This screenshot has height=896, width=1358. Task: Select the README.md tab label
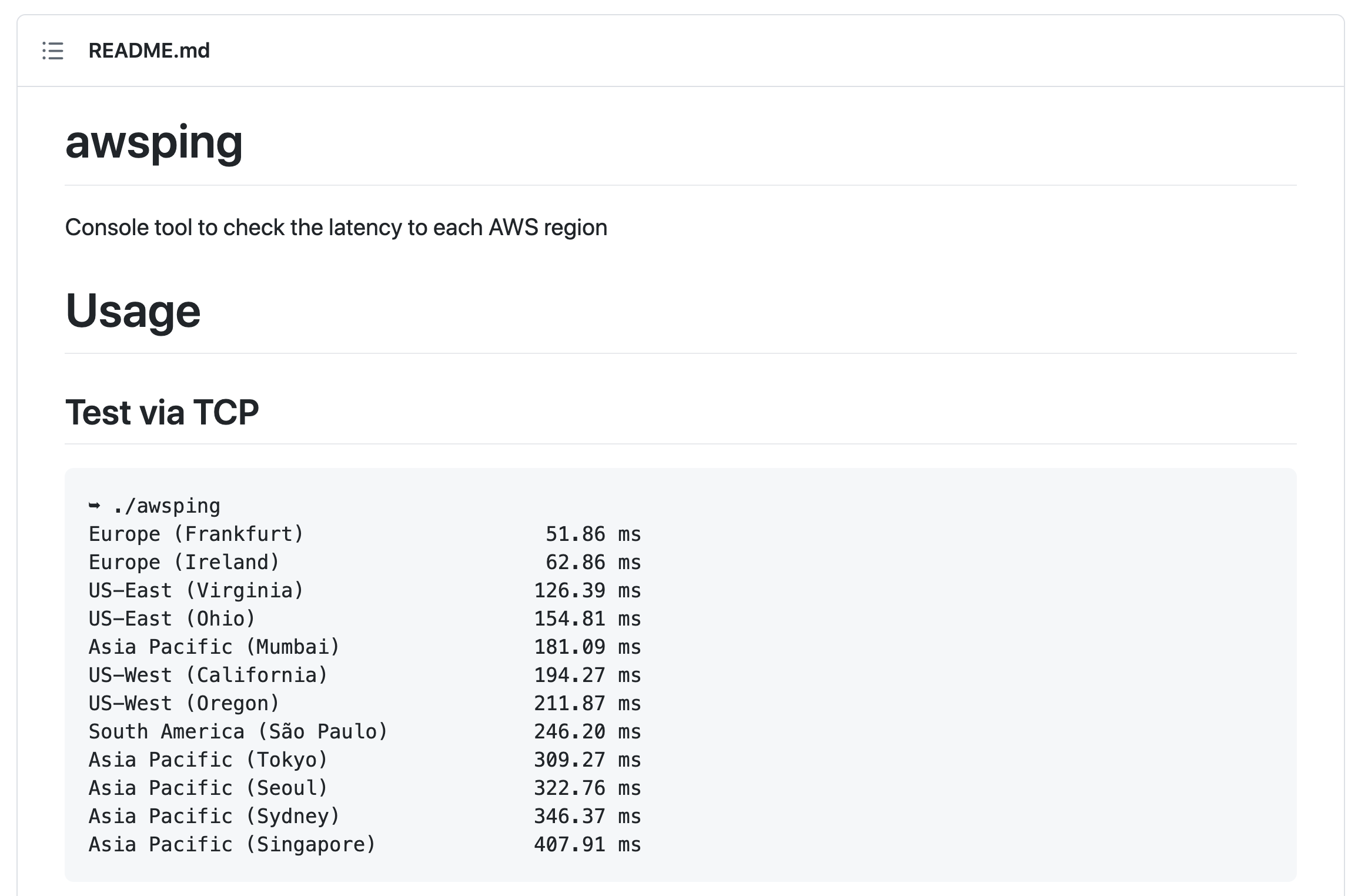coord(148,52)
